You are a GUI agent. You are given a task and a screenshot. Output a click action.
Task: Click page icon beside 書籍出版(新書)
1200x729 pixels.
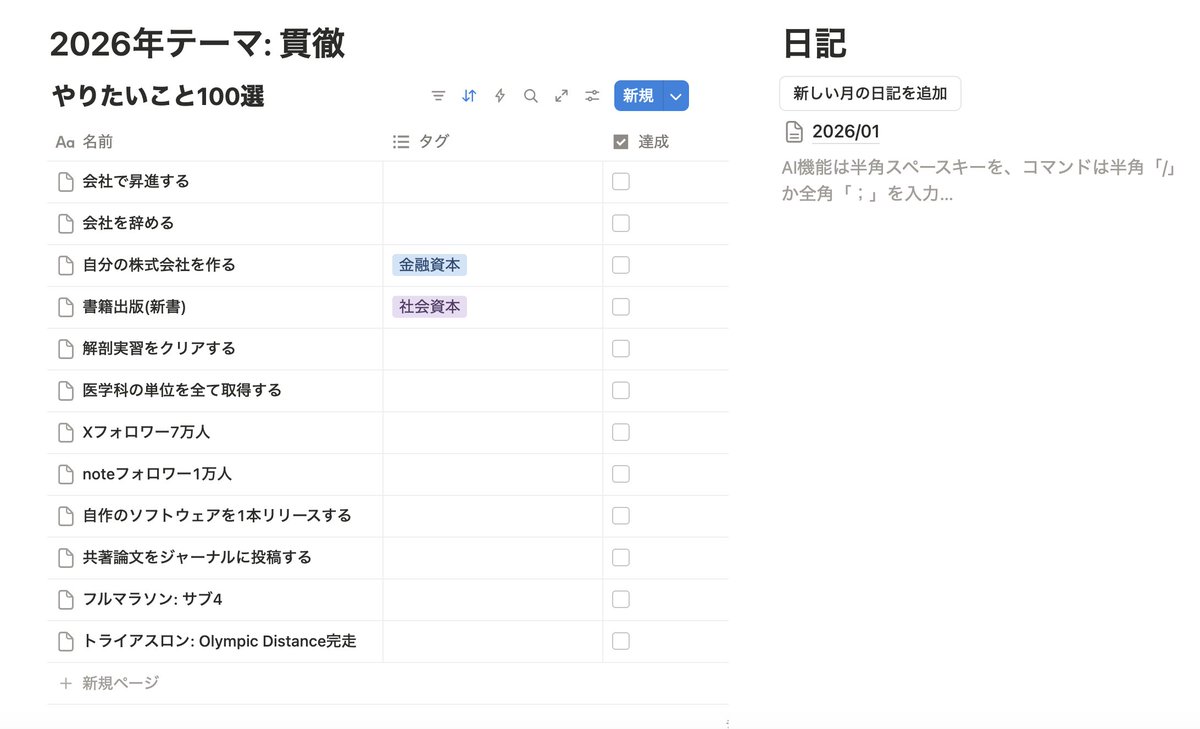[66, 307]
